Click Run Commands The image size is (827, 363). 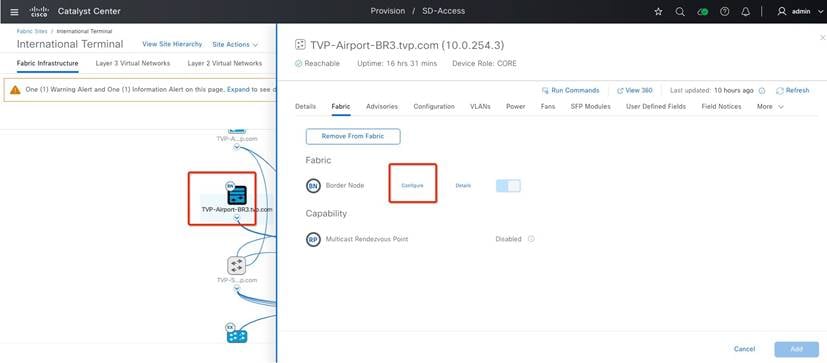[571, 91]
